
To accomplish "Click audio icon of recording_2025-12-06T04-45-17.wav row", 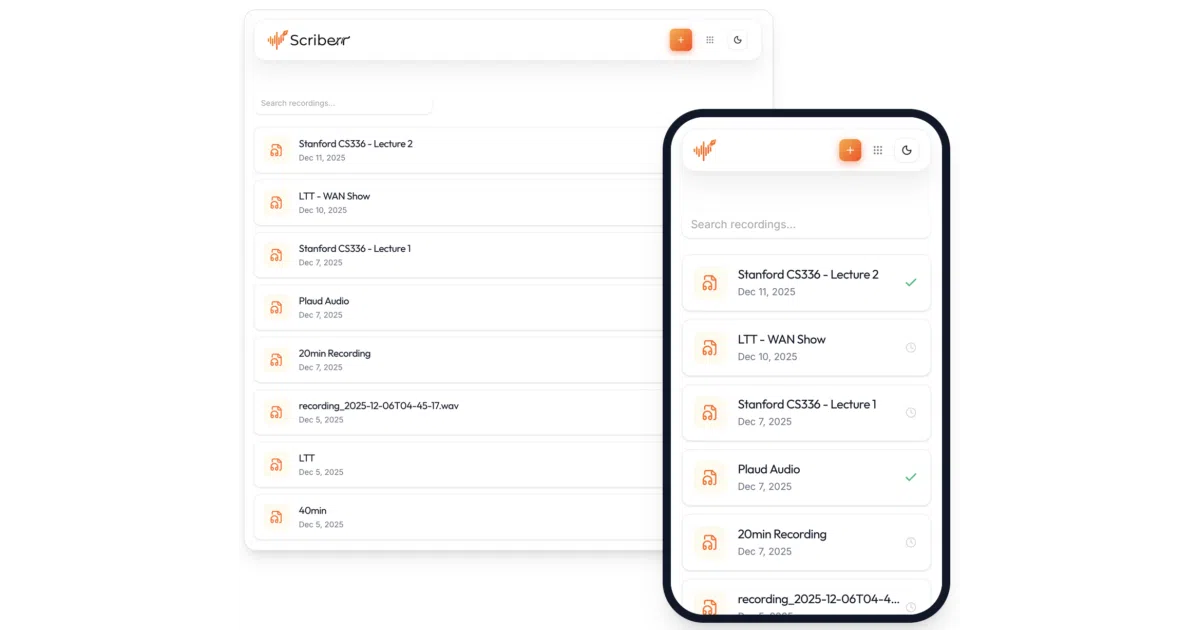I will tap(276, 412).
